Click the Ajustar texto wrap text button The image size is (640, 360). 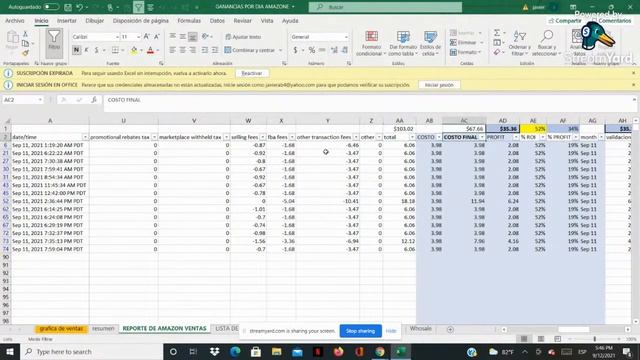coord(243,37)
